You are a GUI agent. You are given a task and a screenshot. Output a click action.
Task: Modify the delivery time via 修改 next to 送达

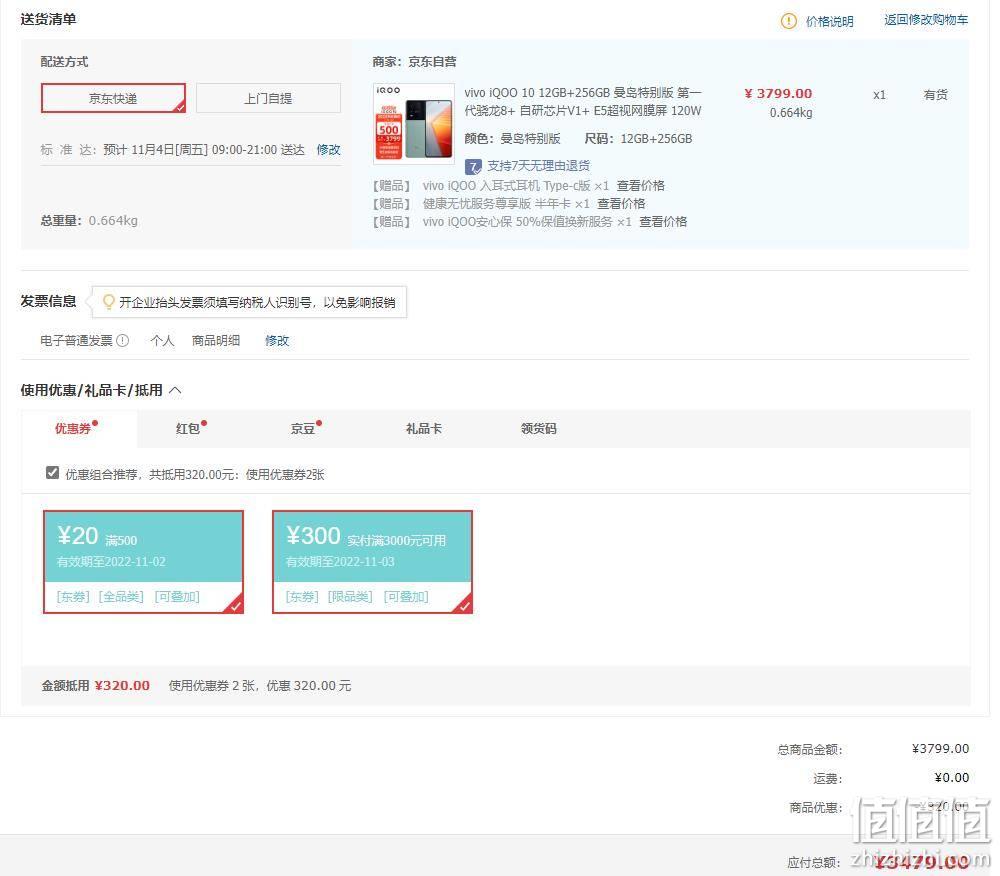[x=328, y=150]
